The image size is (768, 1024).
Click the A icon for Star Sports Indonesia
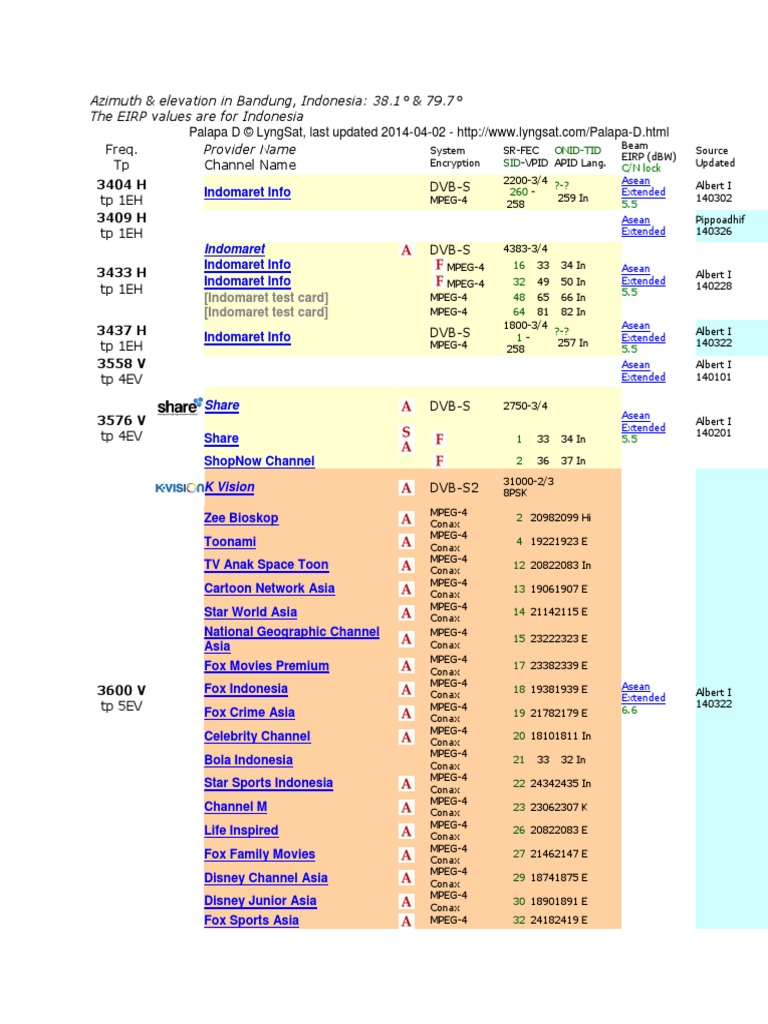click(x=406, y=784)
